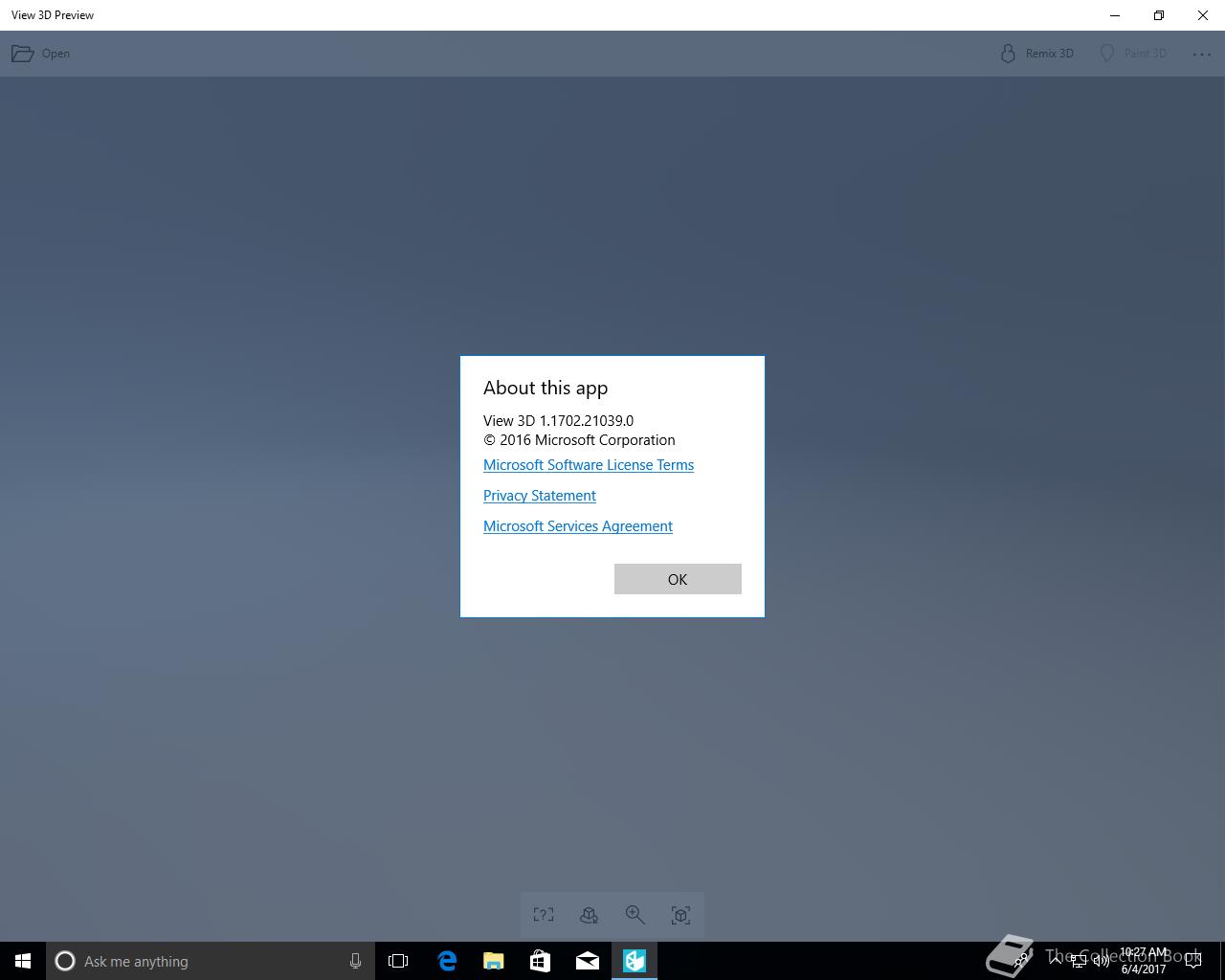Click the network icon in system tray

tap(1079, 961)
